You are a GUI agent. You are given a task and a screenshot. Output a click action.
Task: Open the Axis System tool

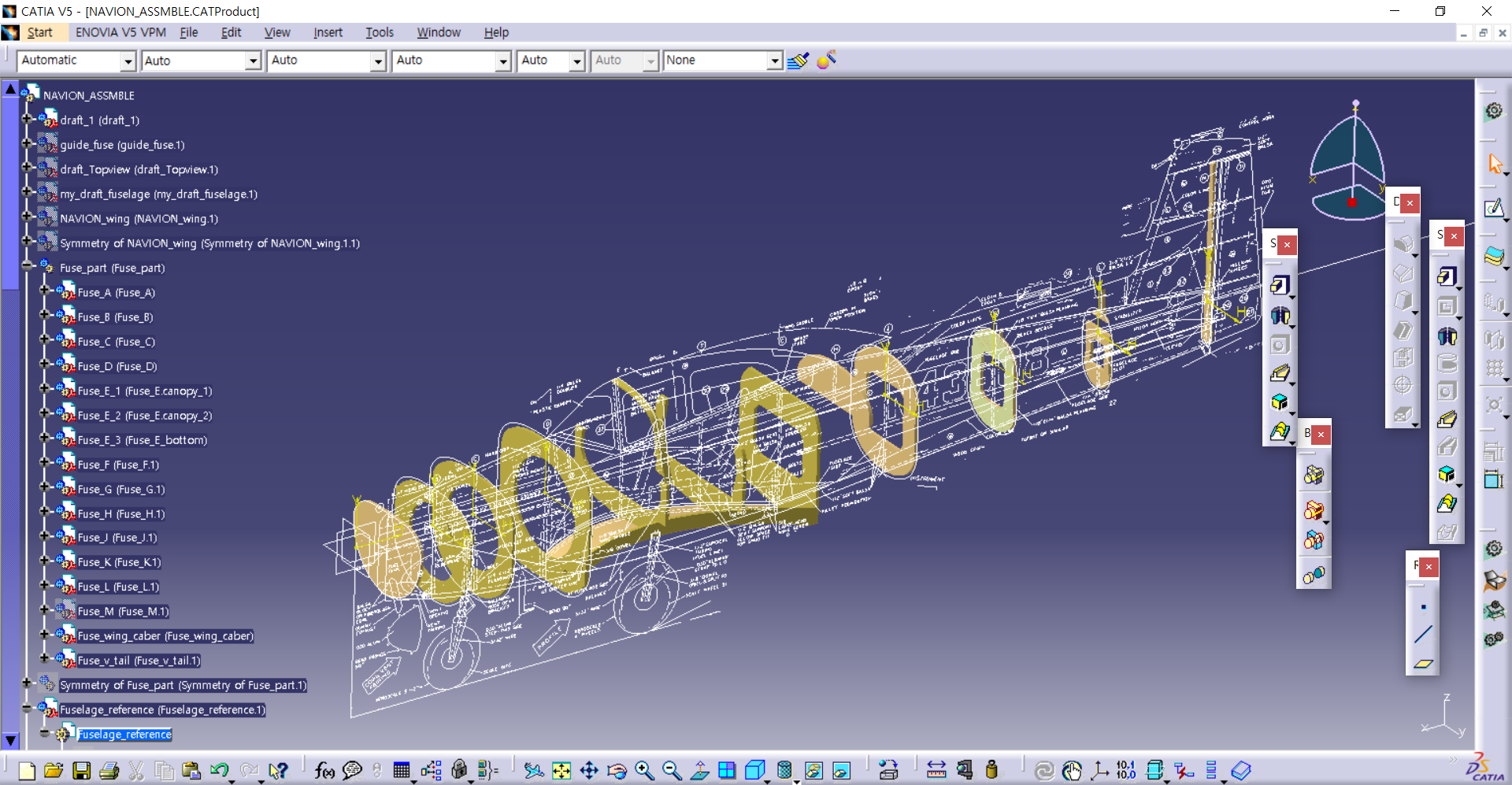coord(1099,771)
